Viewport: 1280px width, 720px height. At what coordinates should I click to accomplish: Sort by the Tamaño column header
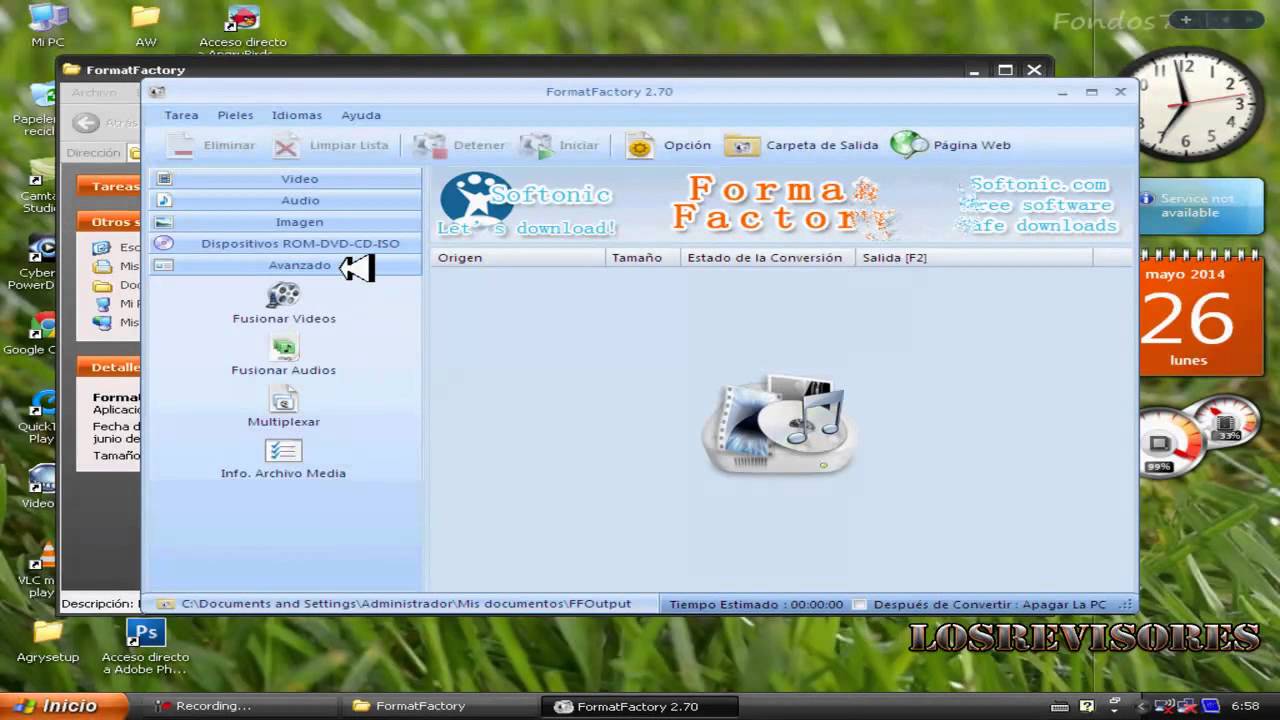pyautogui.click(x=643, y=257)
